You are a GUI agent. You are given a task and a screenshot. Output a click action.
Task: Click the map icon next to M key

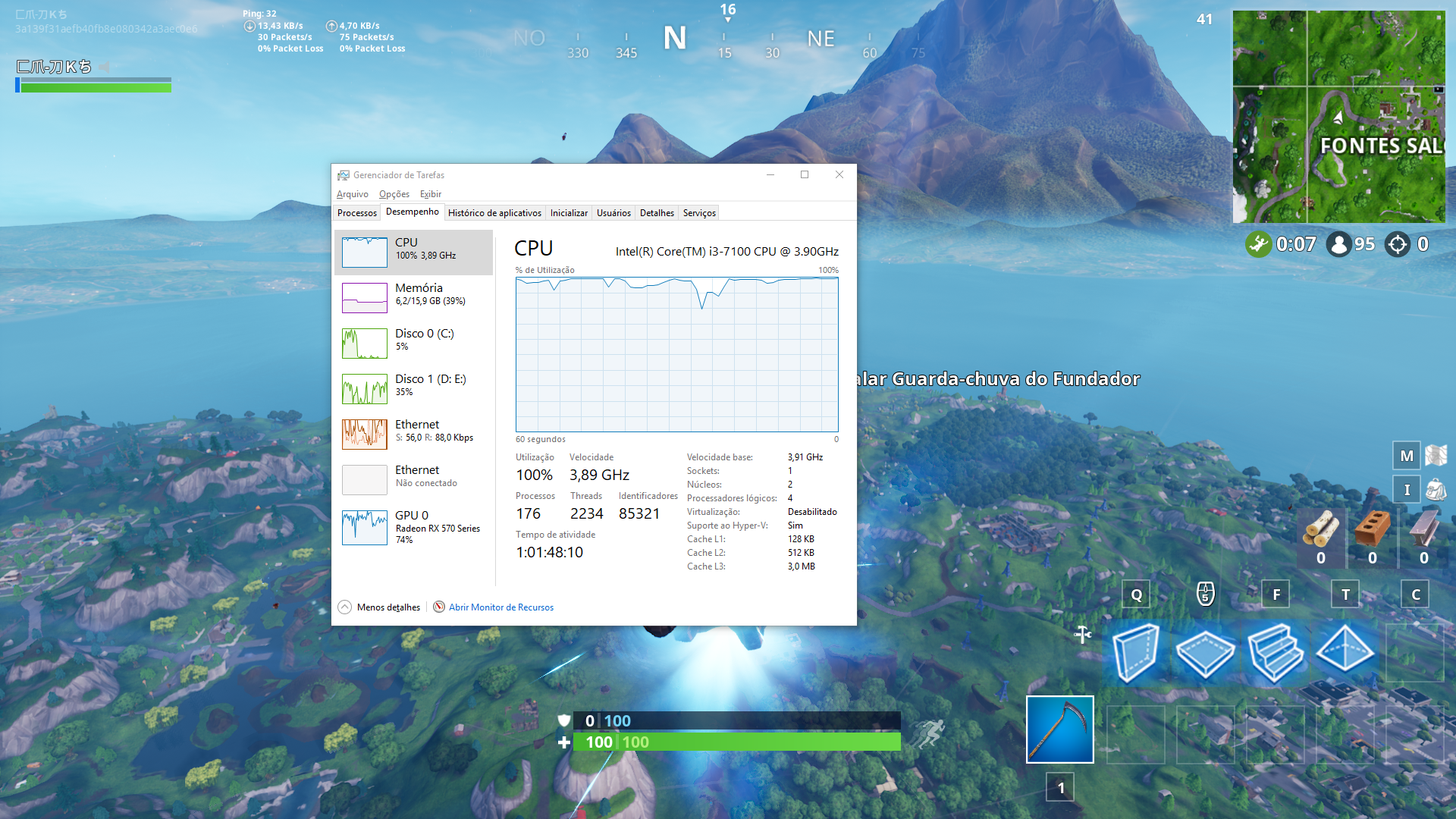click(1436, 456)
